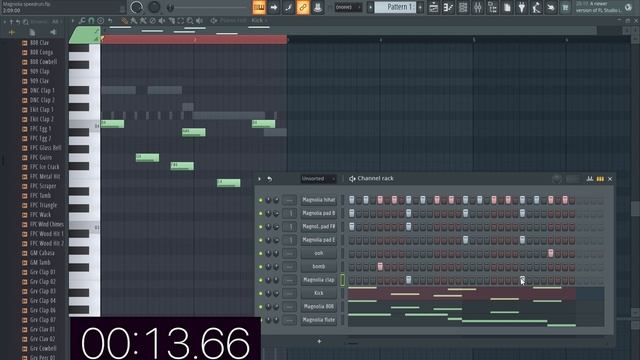Adjust the Magnolia hihat volume knob
This screenshot has height=360, width=640.
tap(276, 200)
